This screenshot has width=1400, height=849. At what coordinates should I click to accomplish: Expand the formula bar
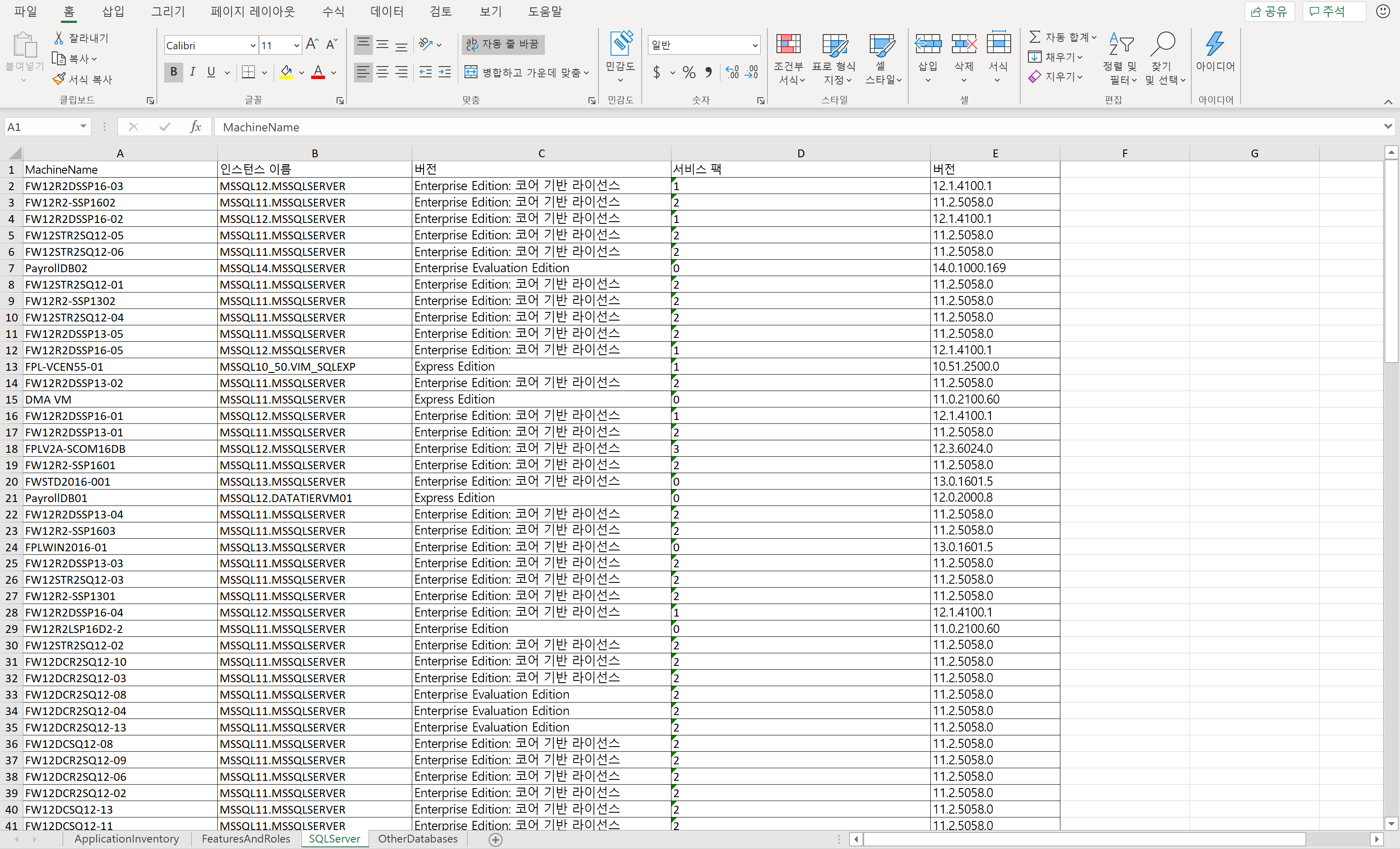click(1388, 126)
